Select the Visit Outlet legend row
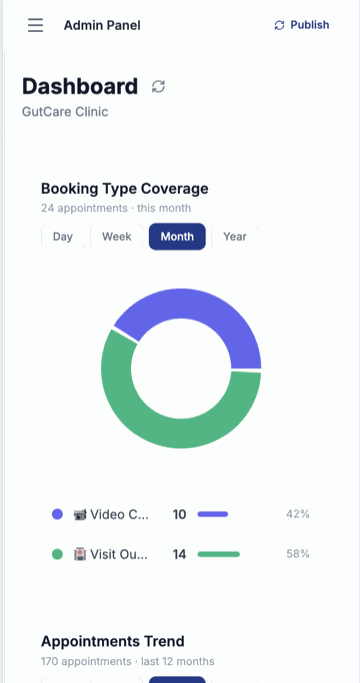This screenshot has height=683, width=360. click(x=181, y=554)
